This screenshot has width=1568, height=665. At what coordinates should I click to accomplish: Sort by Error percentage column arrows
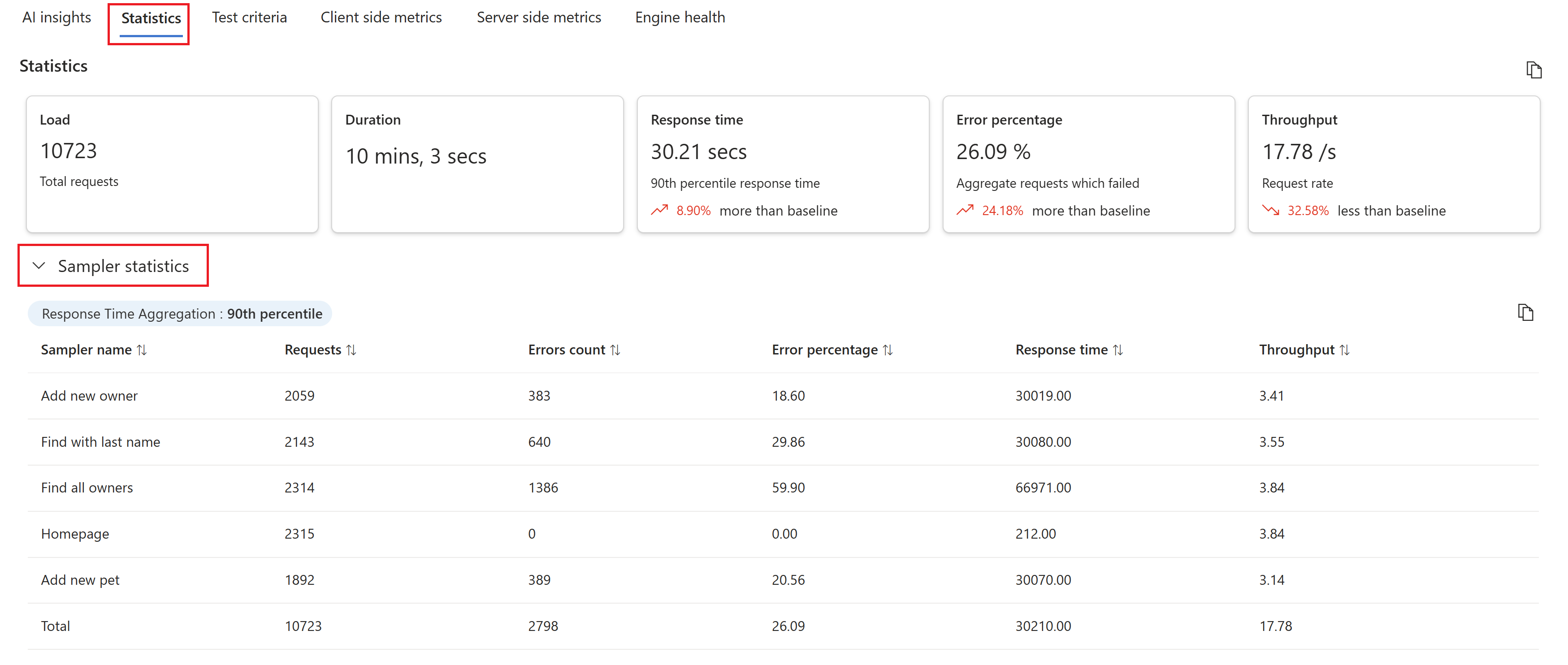888,350
